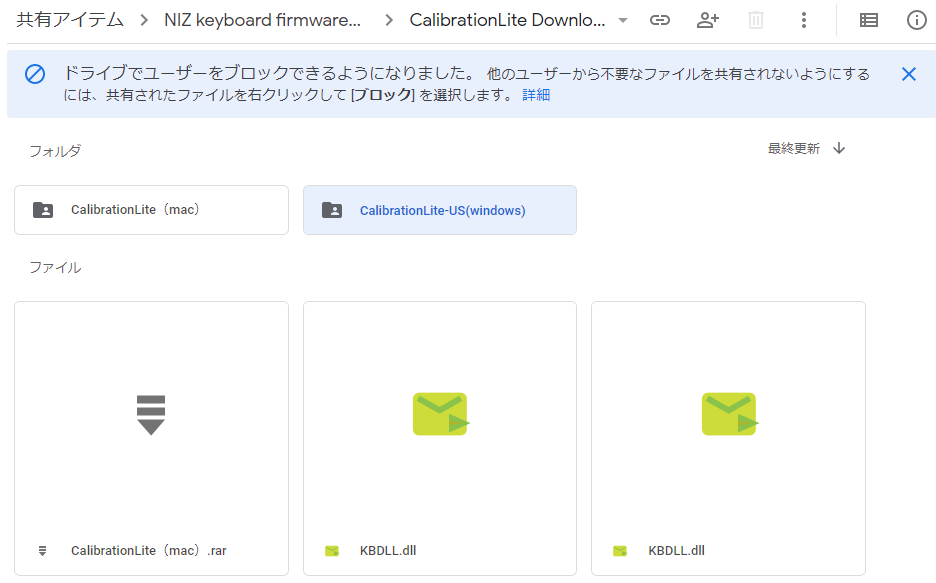The width and height of the screenshot is (936, 583).
Task: Click small file icon of middle KBDLL.dll
Action: click(x=332, y=551)
